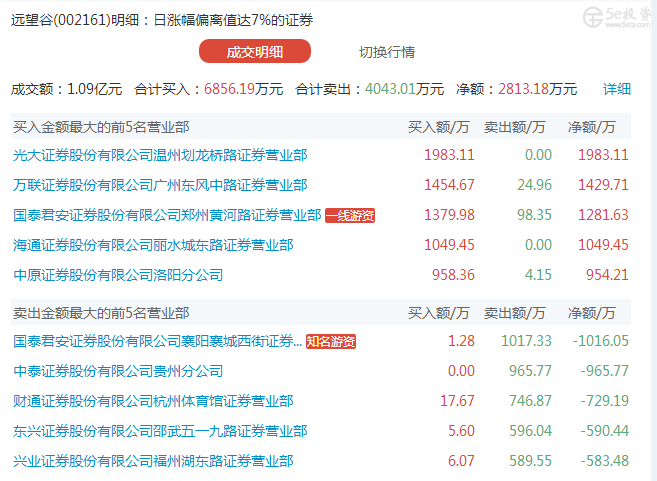
Task: Click 万联证券 sell amount 24.96
Action: [534, 185]
